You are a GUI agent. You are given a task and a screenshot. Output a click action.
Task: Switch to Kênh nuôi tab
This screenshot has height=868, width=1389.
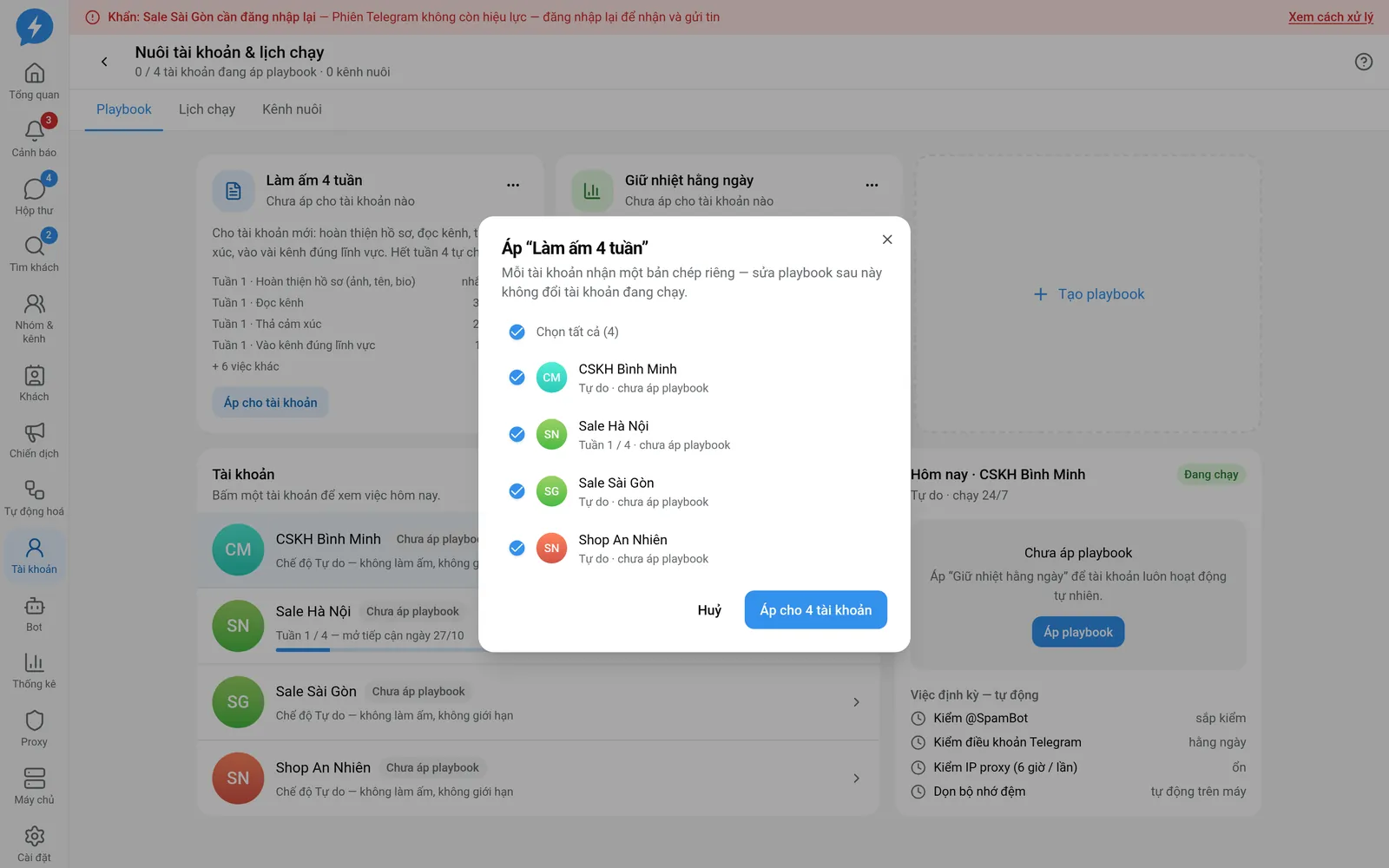292,109
